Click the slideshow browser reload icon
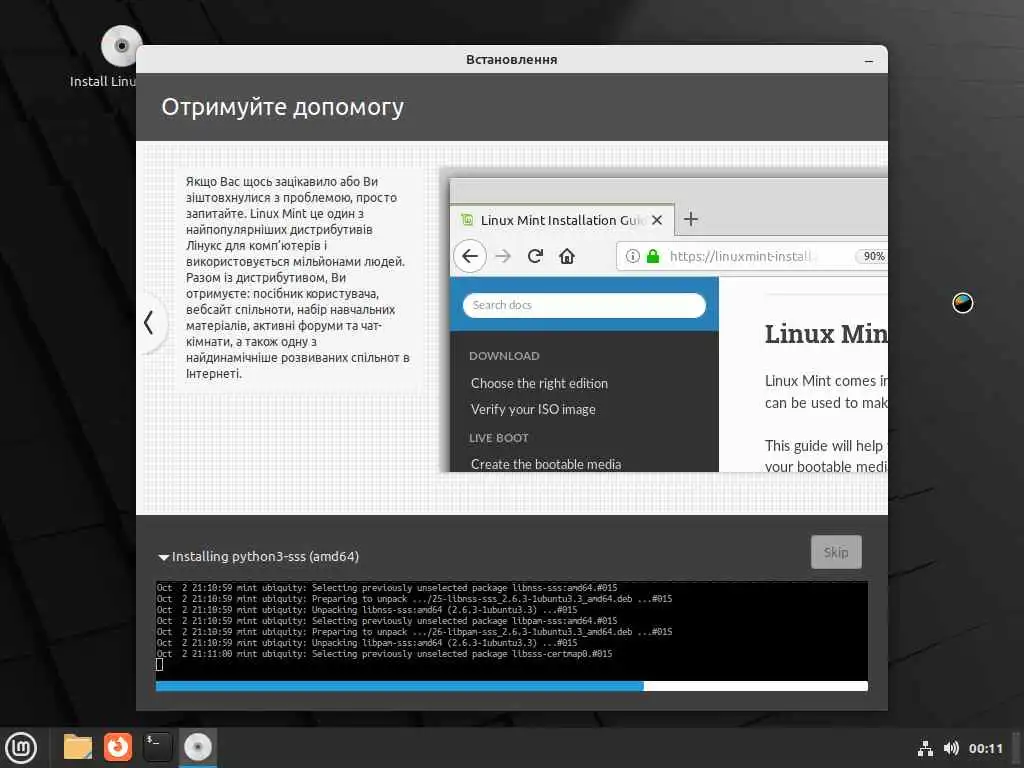This screenshot has width=1024, height=768. 535,256
